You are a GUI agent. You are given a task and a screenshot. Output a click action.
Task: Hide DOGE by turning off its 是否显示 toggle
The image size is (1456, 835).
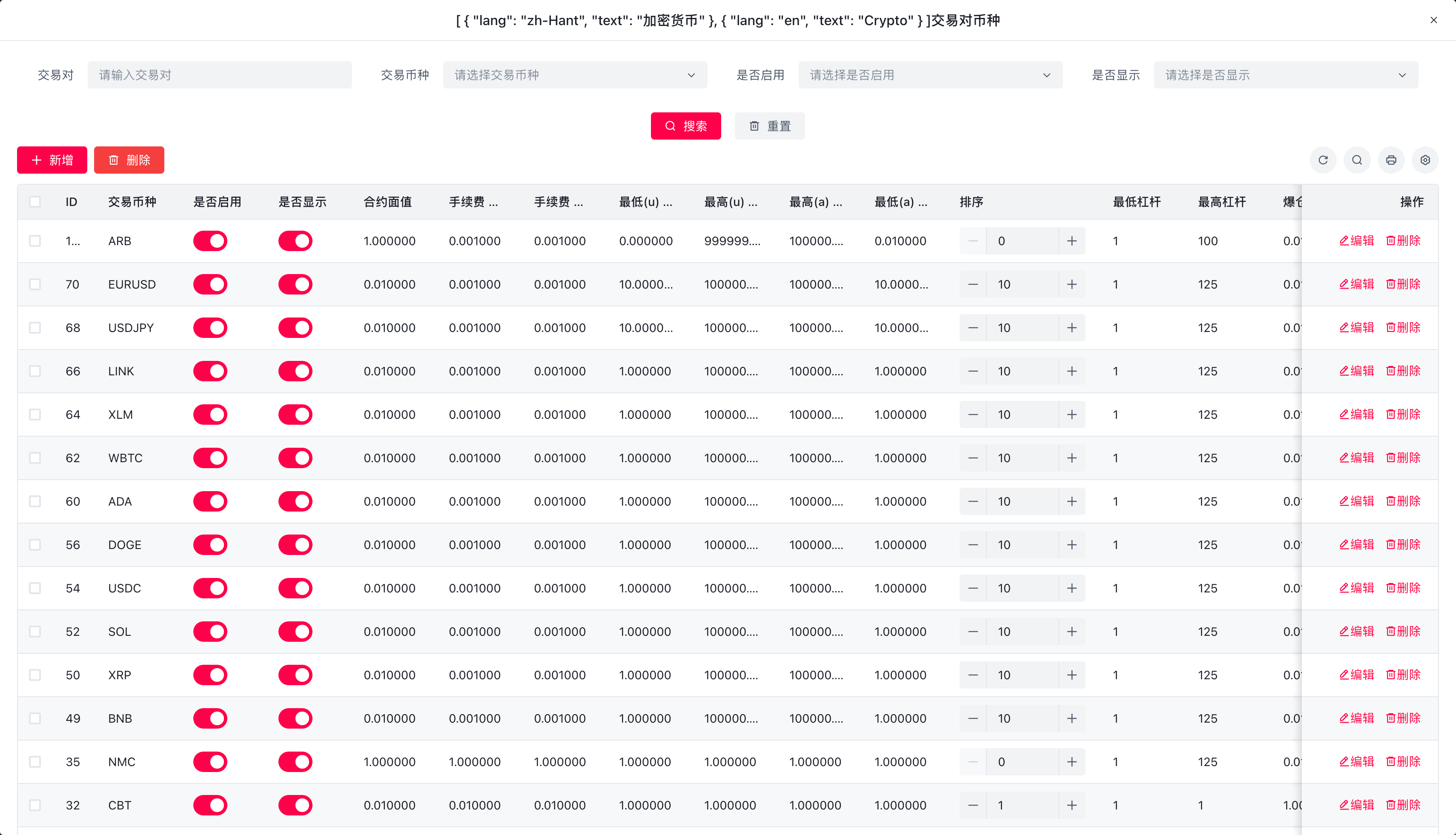(x=295, y=545)
